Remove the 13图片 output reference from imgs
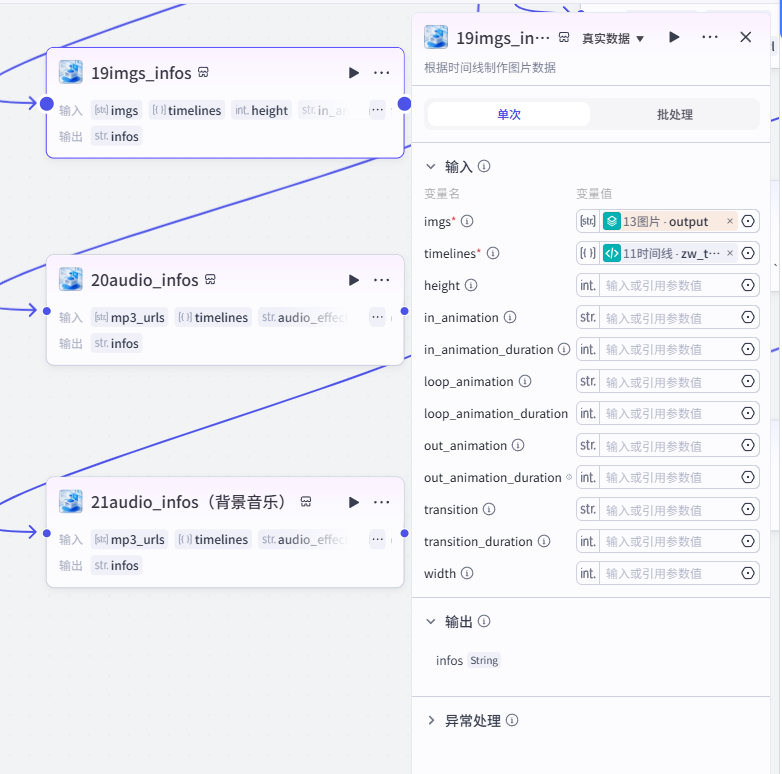This screenshot has width=782, height=774. (x=730, y=221)
